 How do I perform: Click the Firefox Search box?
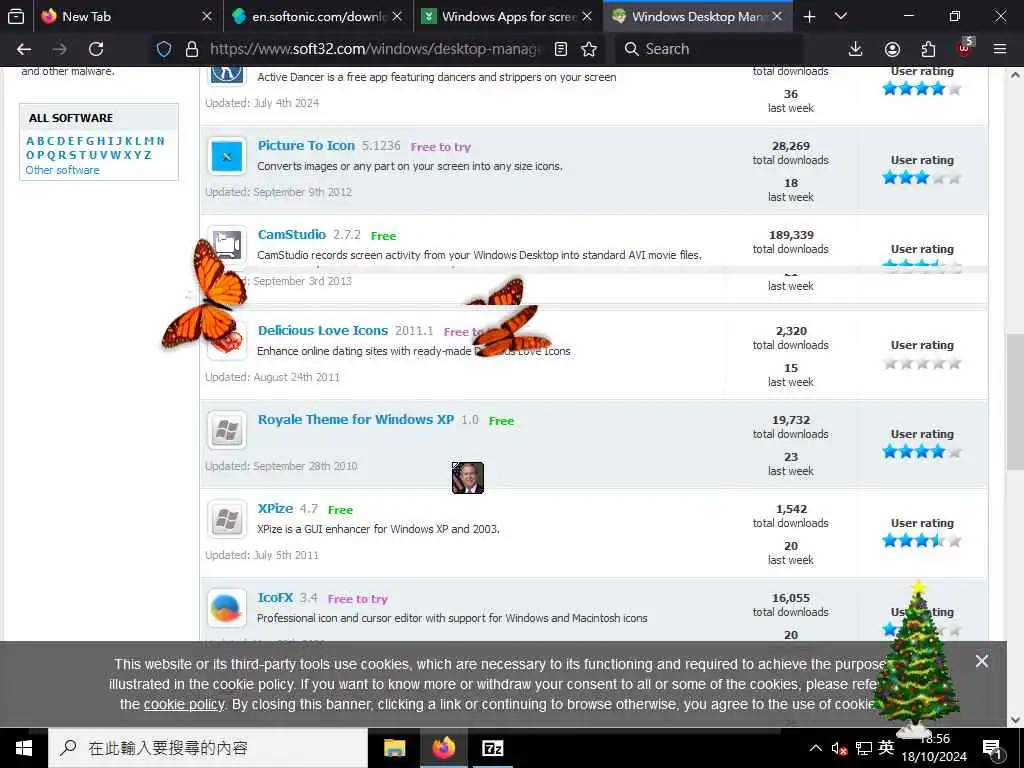click(x=709, y=49)
